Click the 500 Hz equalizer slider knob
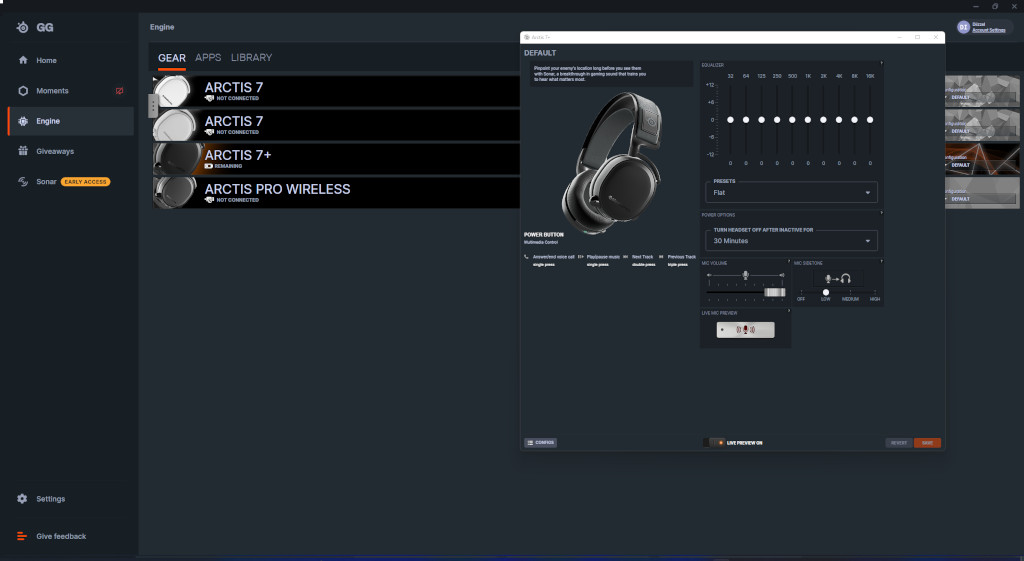 pyautogui.click(x=792, y=120)
